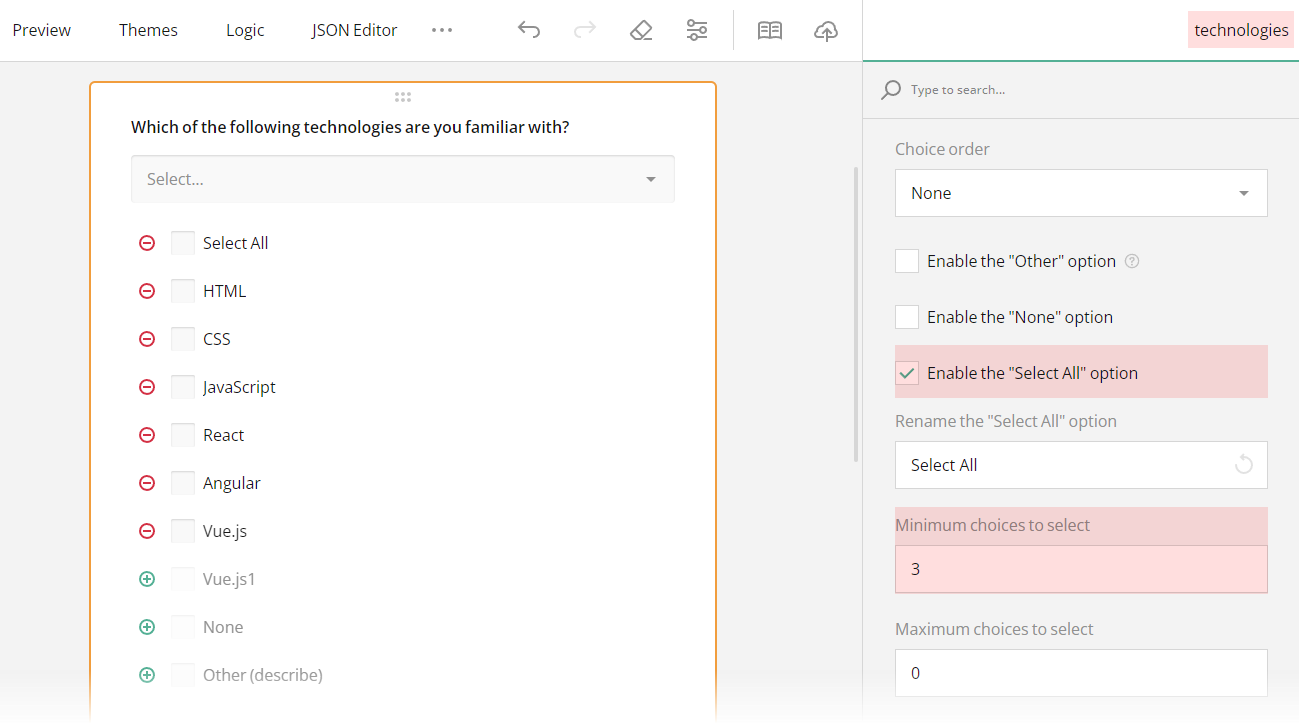Viewport: 1299px width, 724px height.
Task: Add the Vue.js1 choice with plus icon
Action: 147,579
